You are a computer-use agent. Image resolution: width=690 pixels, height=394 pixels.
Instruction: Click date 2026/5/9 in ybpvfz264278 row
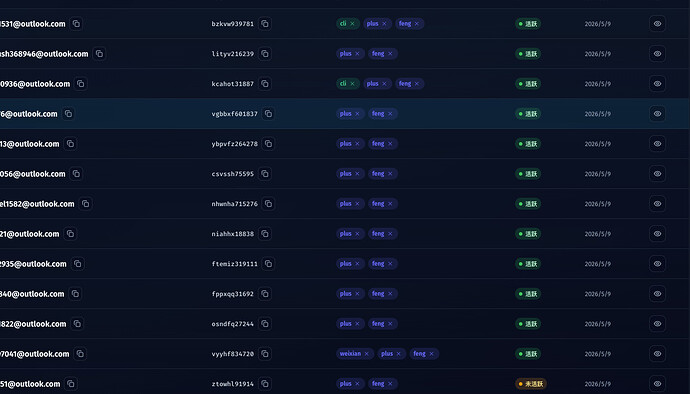598,144
